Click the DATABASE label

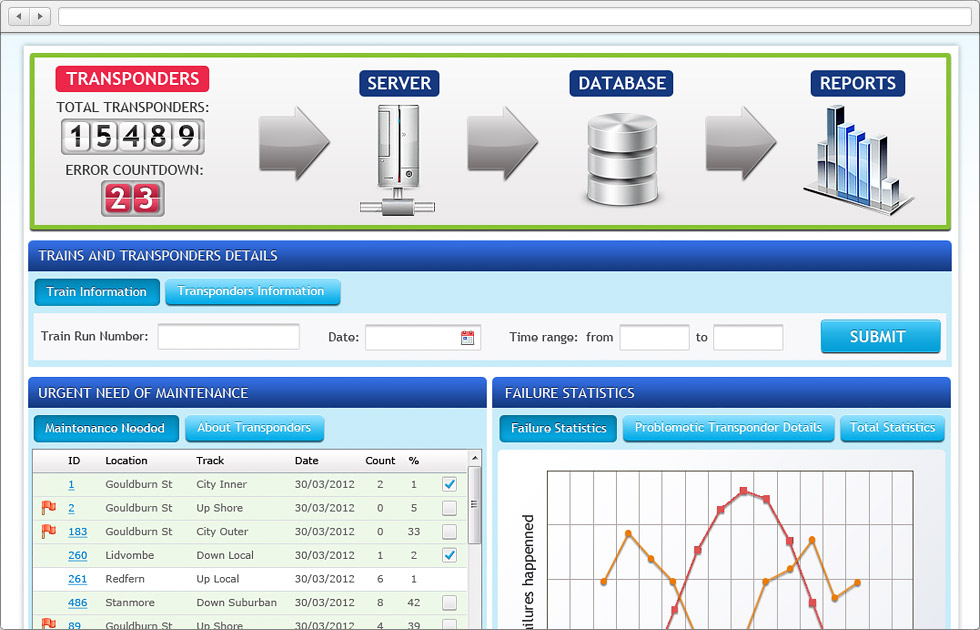(x=621, y=84)
